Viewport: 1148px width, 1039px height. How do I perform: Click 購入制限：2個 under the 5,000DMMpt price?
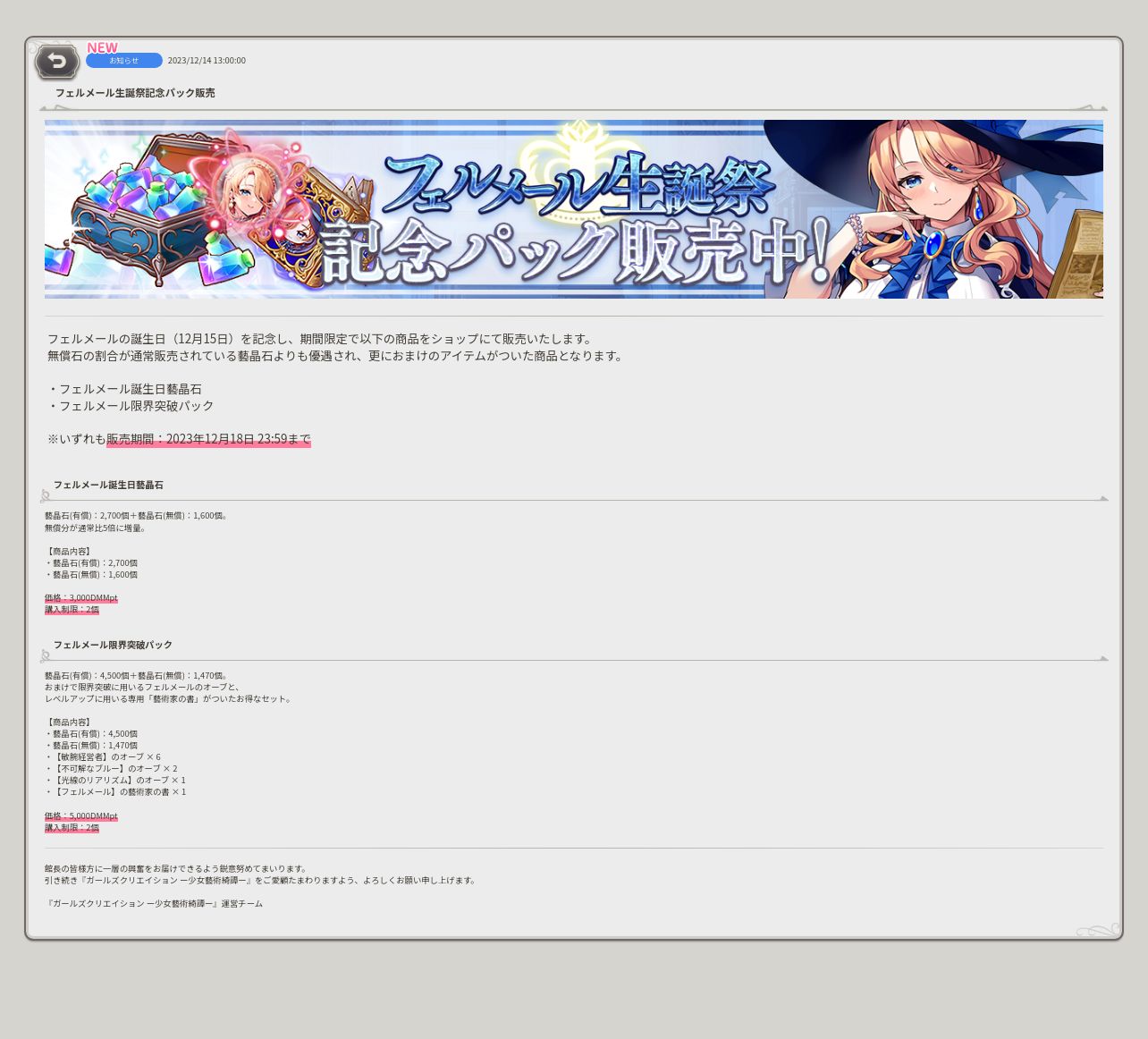pos(72,828)
